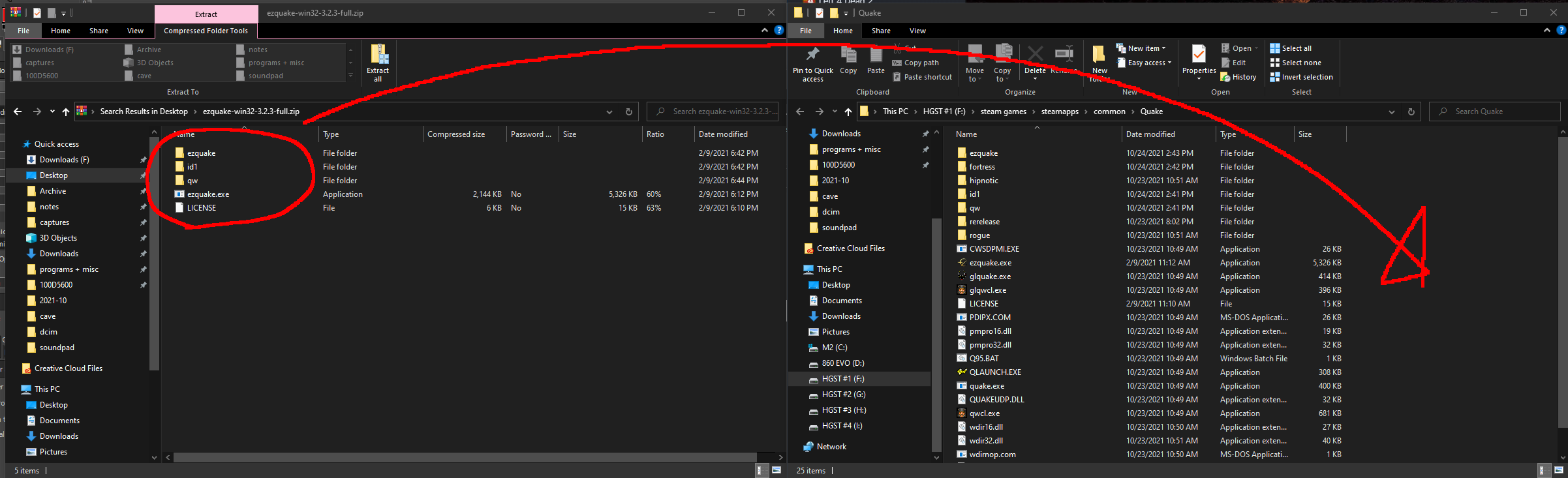Select HGST #2 (G:) in Quake sidebar
This screenshot has height=478, width=1568.
tap(843, 395)
